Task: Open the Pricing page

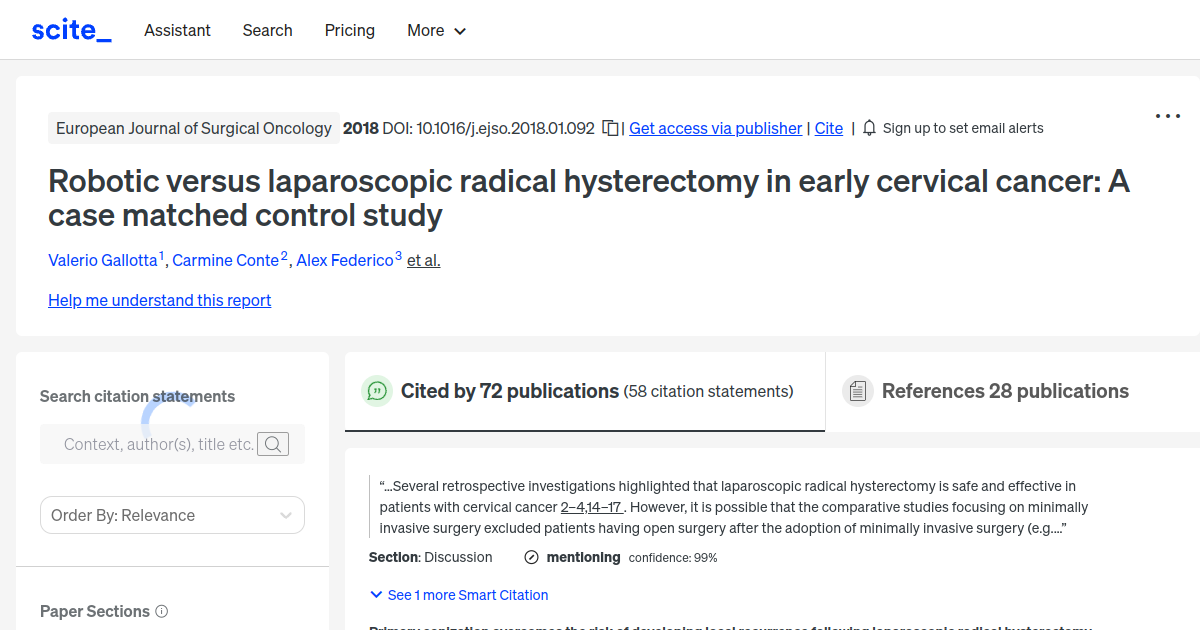Action: 349,30
